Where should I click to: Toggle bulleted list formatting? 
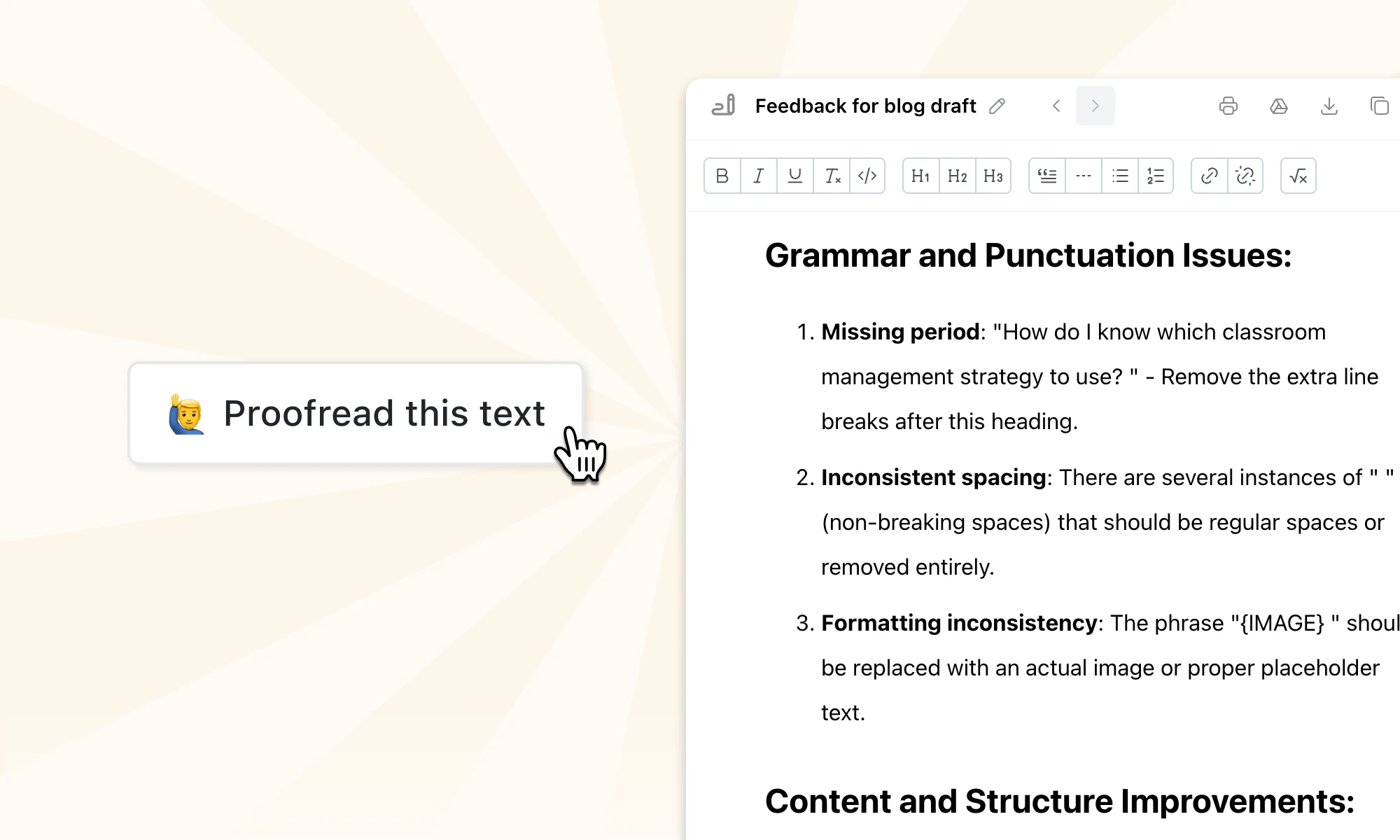(1120, 176)
